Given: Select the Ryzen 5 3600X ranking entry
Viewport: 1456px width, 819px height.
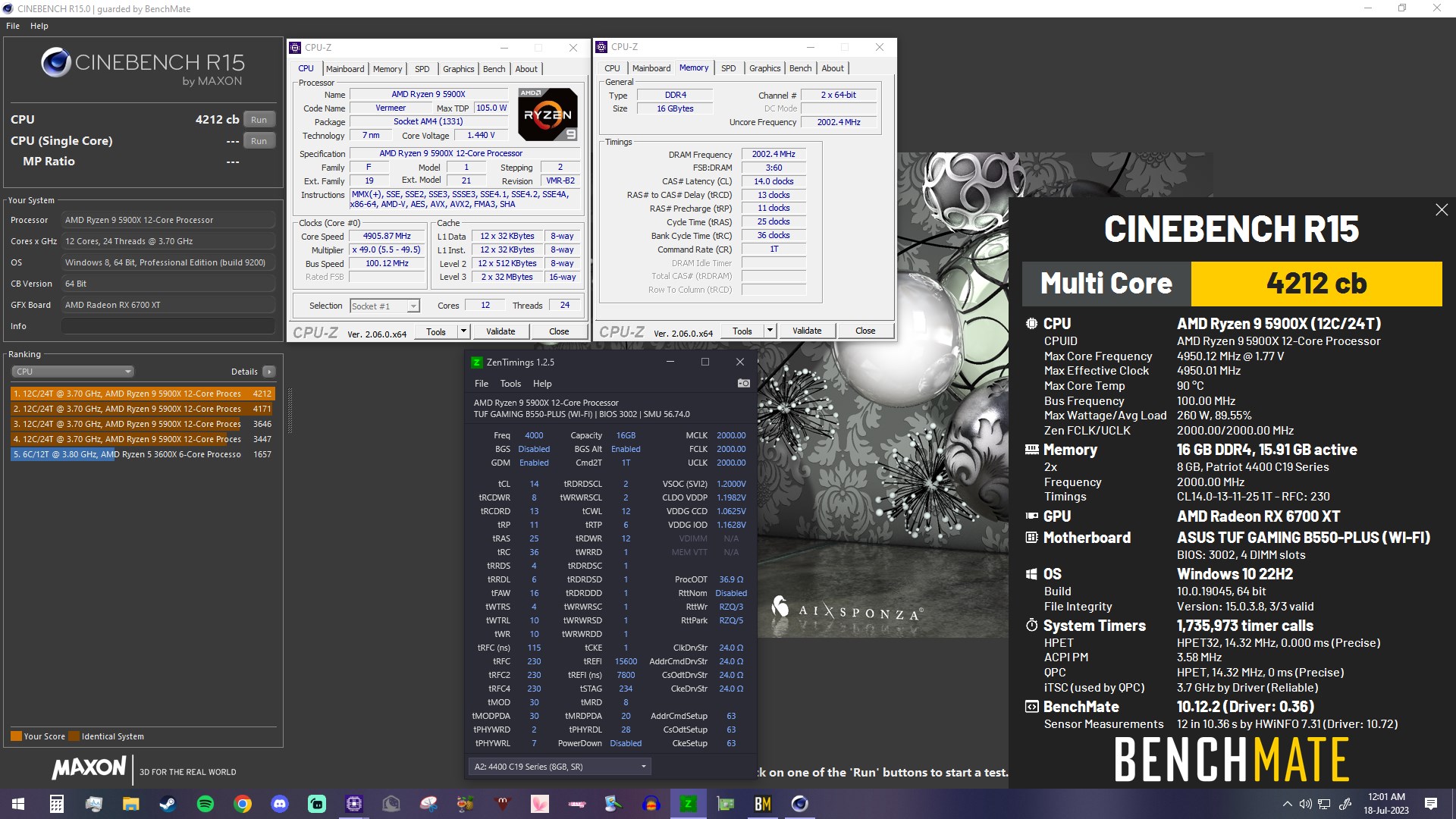Looking at the screenshot, I should coord(142,454).
